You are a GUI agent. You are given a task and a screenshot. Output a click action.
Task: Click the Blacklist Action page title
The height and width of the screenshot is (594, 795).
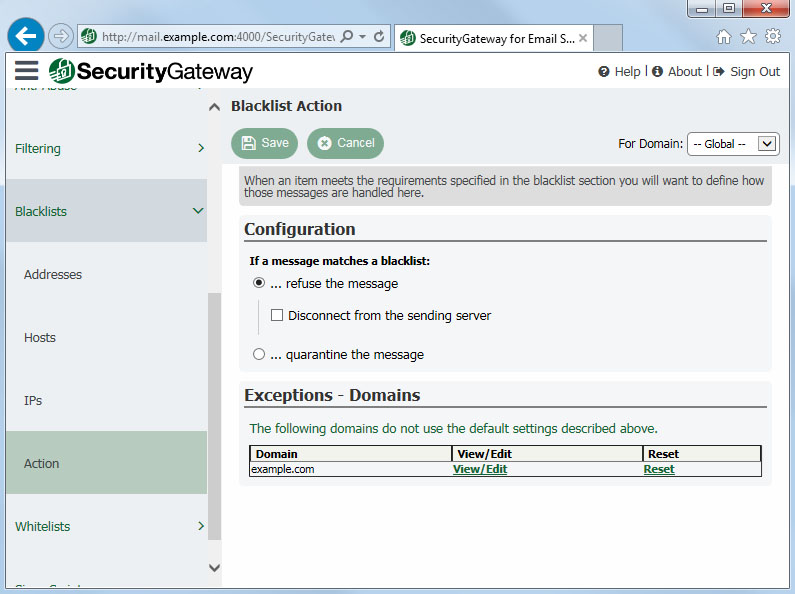[x=286, y=106]
